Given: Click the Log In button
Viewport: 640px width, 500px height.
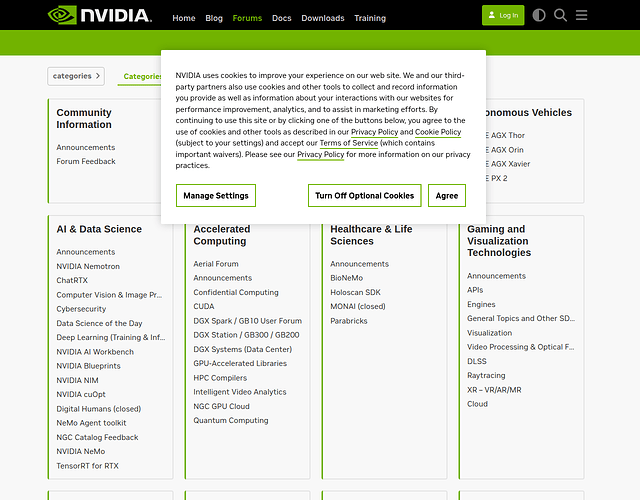Looking at the screenshot, I should click(503, 16).
